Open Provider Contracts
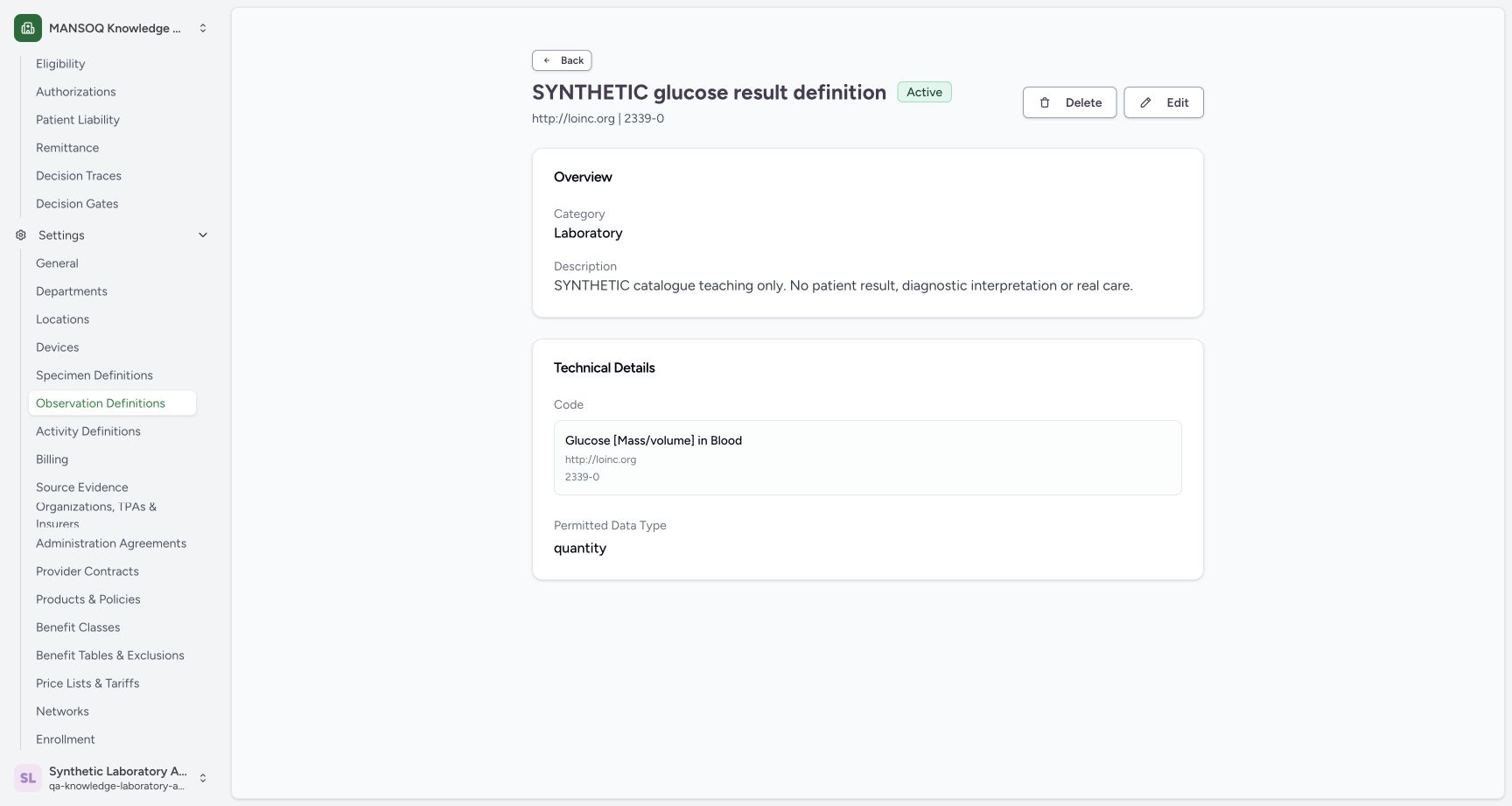Viewport: 1512px width, 806px height. click(x=87, y=571)
